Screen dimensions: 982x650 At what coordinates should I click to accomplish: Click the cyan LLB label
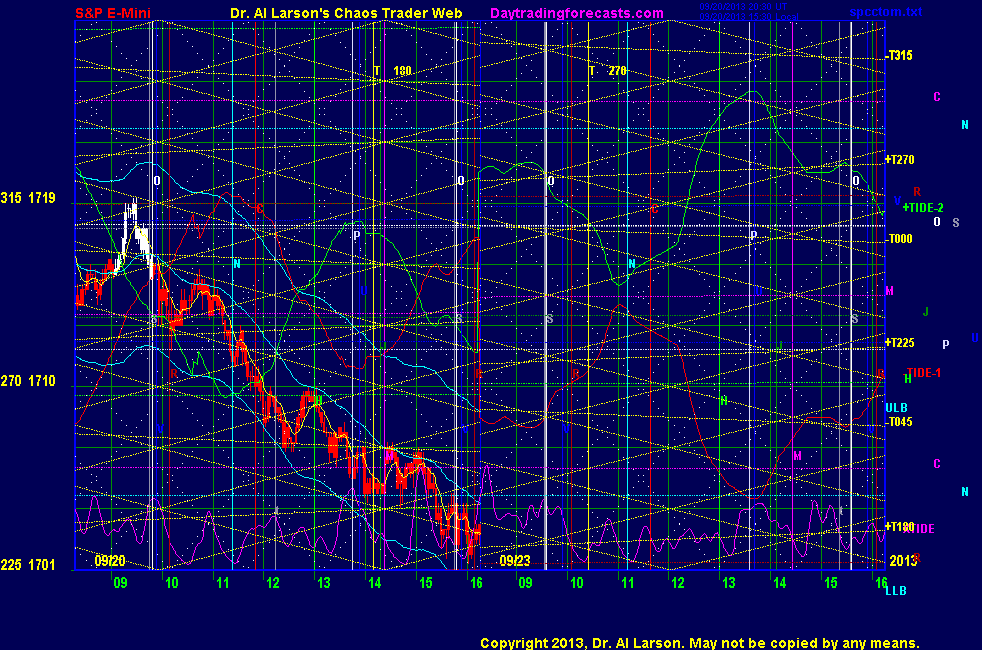pos(896,591)
